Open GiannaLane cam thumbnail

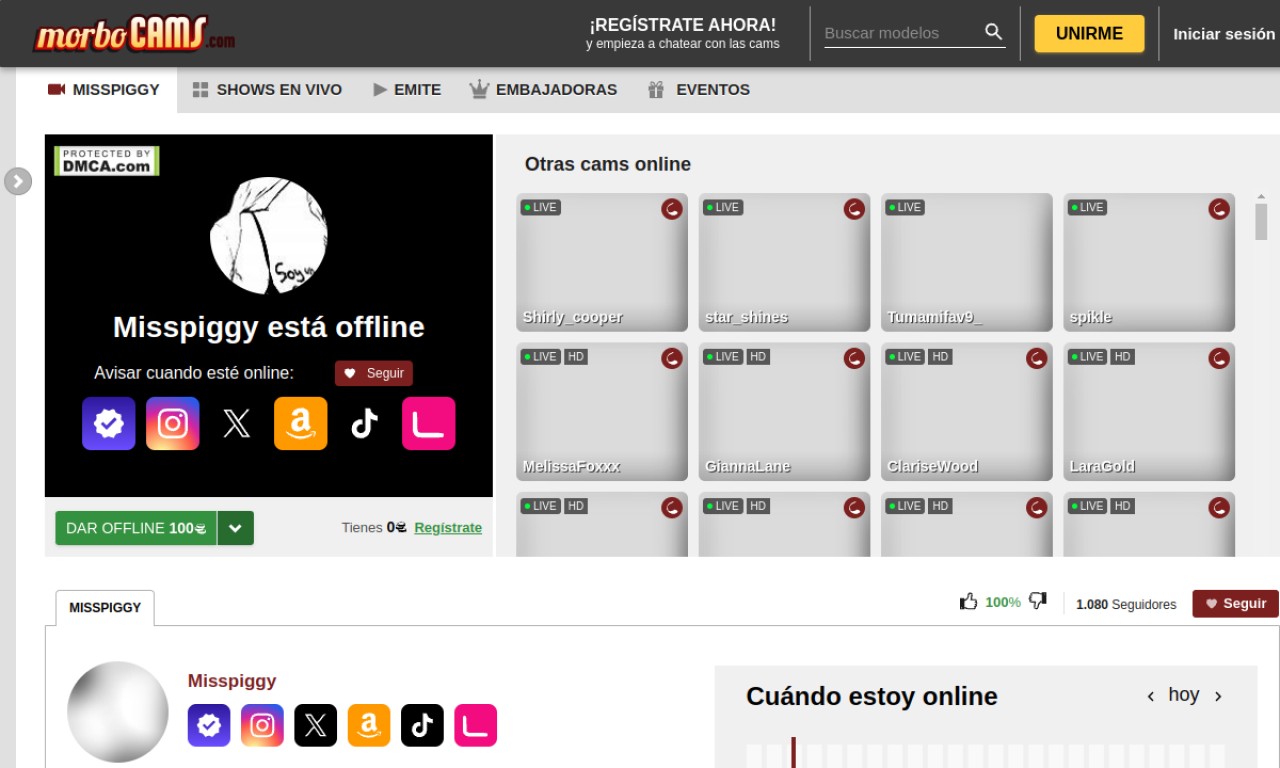click(x=784, y=412)
